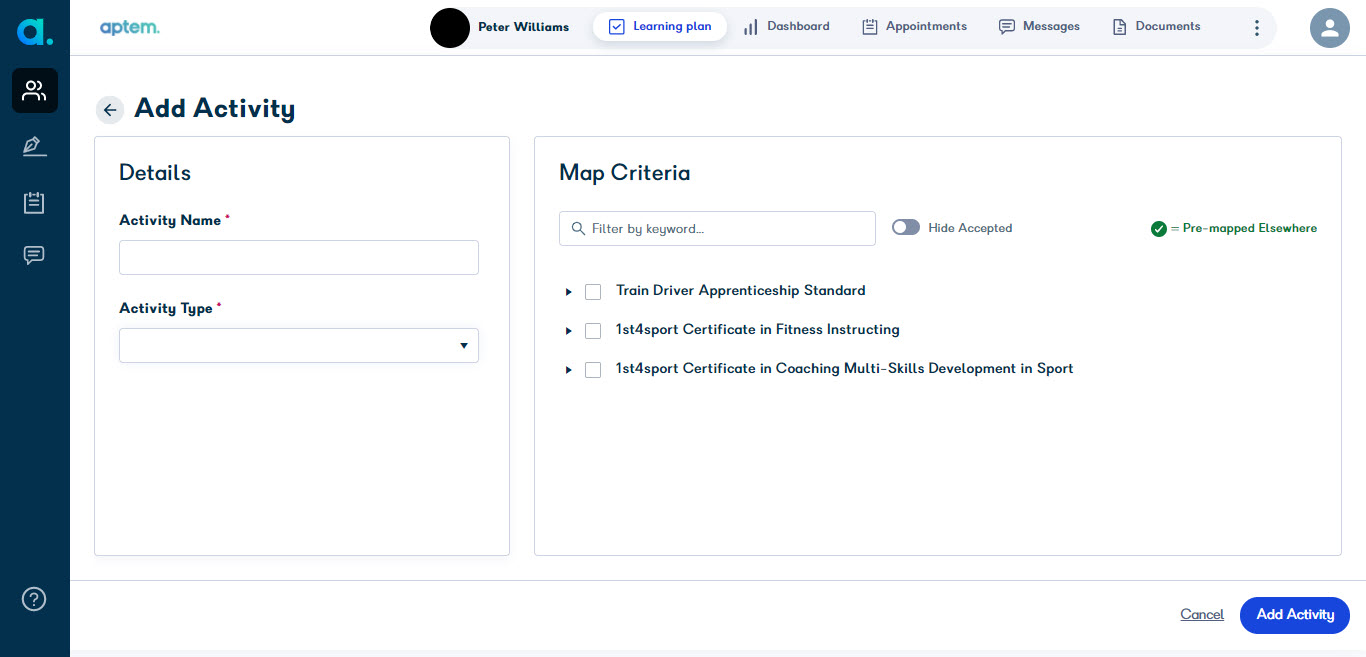This screenshot has width=1366, height=657.
Task: Click the Aptem logo in the sidebar
Action: pos(34,32)
